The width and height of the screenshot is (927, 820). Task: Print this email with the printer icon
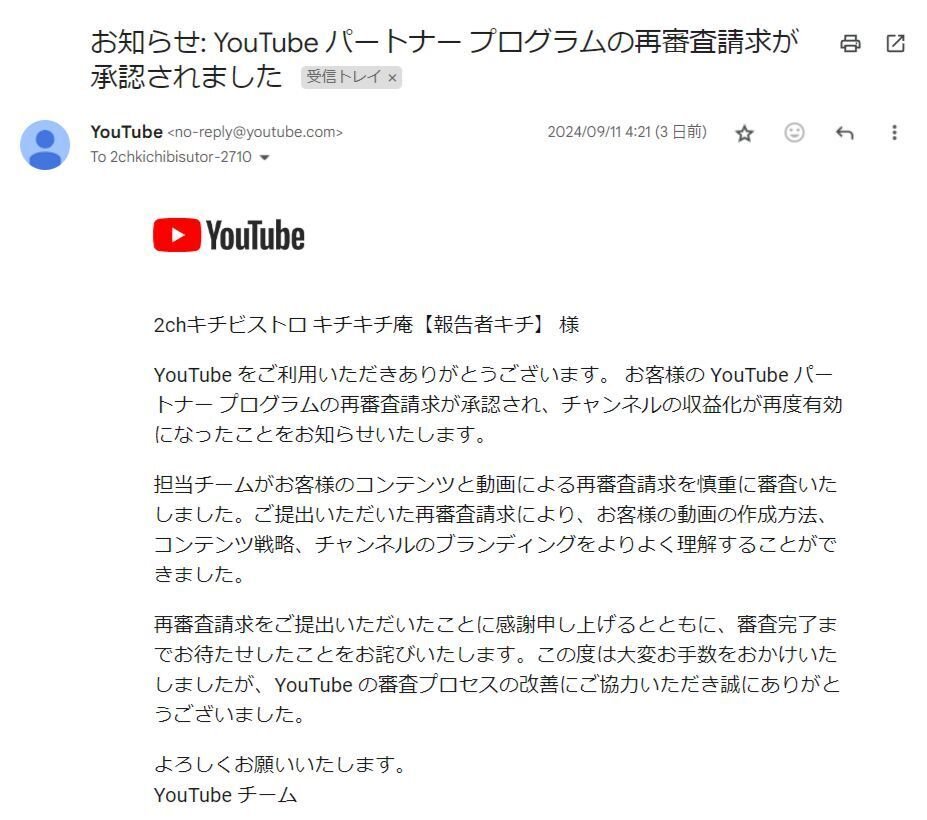pyautogui.click(x=850, y=43)
